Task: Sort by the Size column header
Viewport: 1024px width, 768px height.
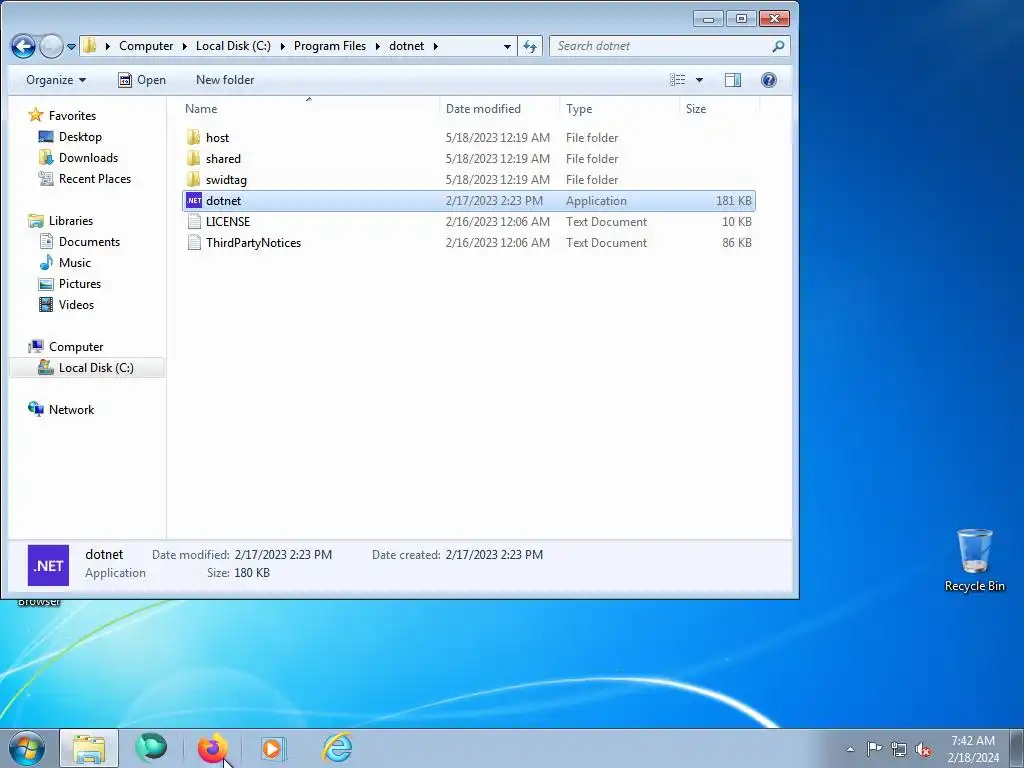Action: (719, 109)
